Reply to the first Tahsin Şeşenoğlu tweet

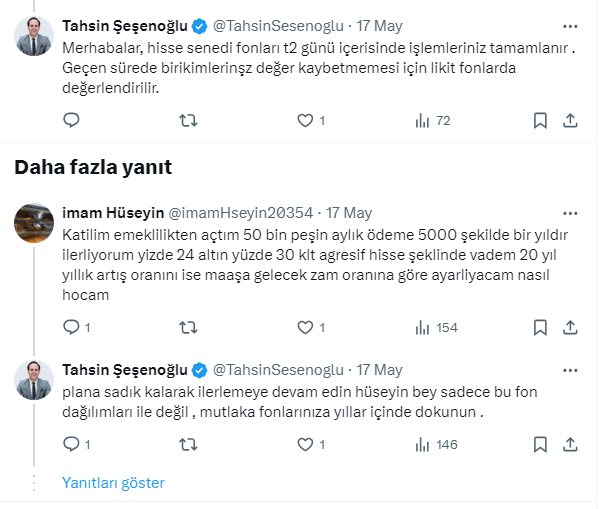[71, 121]
